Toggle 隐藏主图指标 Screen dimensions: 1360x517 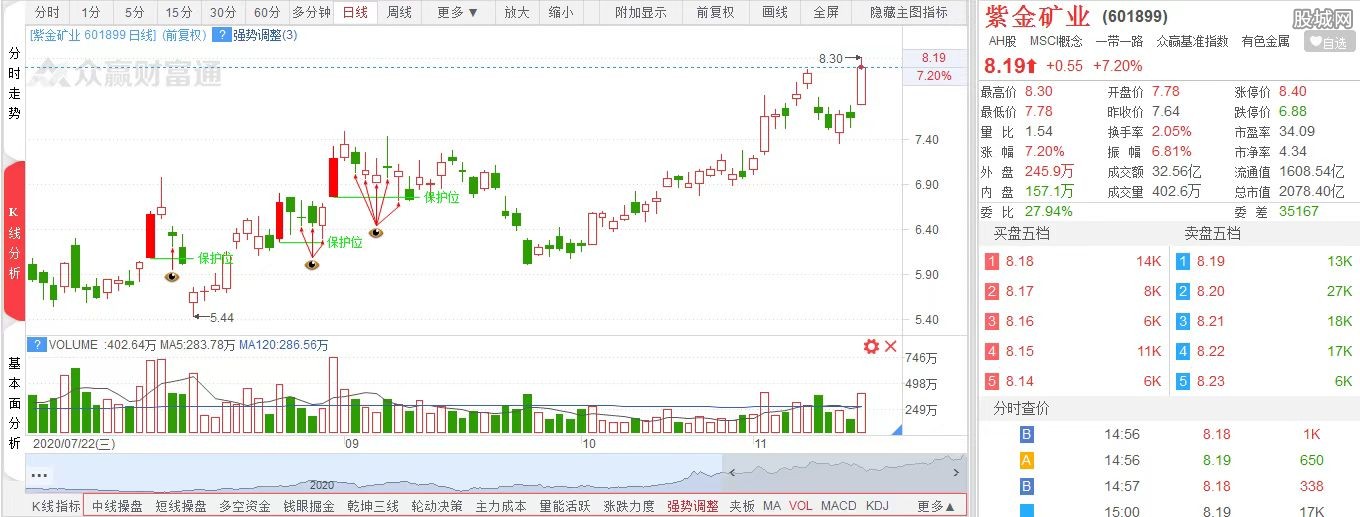(909, 13)
